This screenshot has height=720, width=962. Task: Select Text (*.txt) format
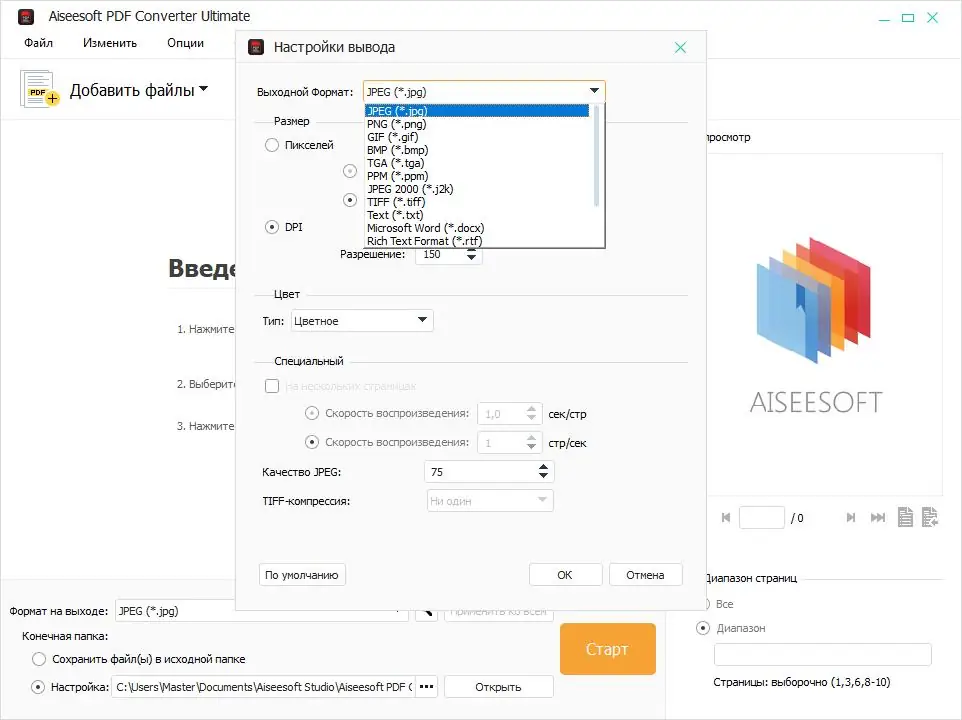(x=477, y=215)
